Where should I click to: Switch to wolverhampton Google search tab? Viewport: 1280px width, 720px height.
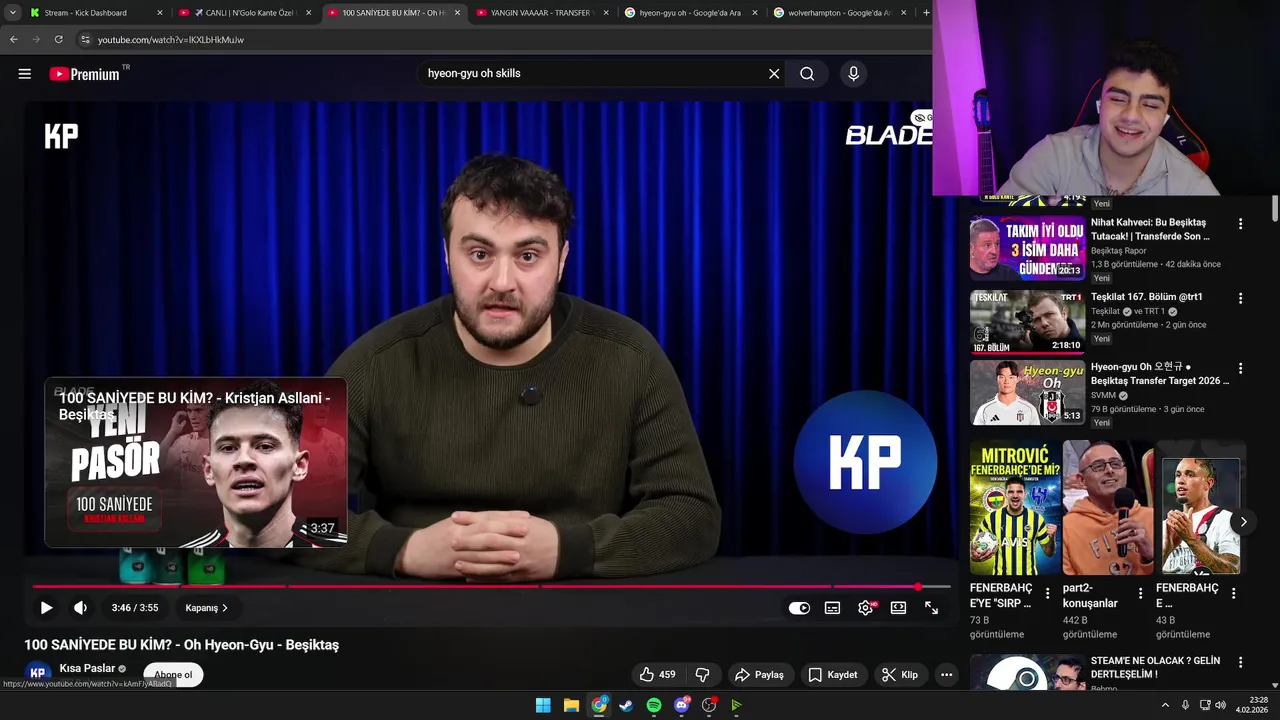pyautogui.click(x=839, y=13)
